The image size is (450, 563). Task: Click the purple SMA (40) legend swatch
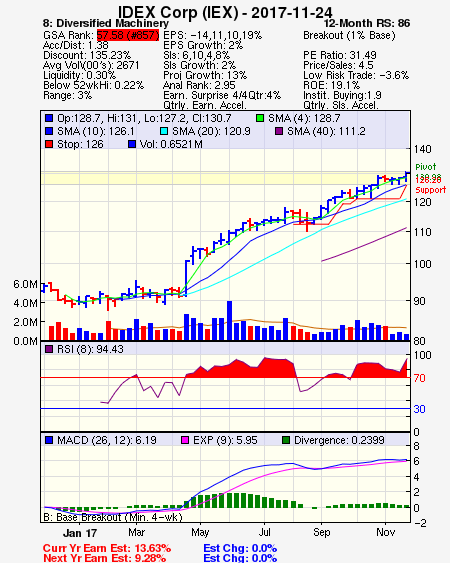[x=279, y=131]
